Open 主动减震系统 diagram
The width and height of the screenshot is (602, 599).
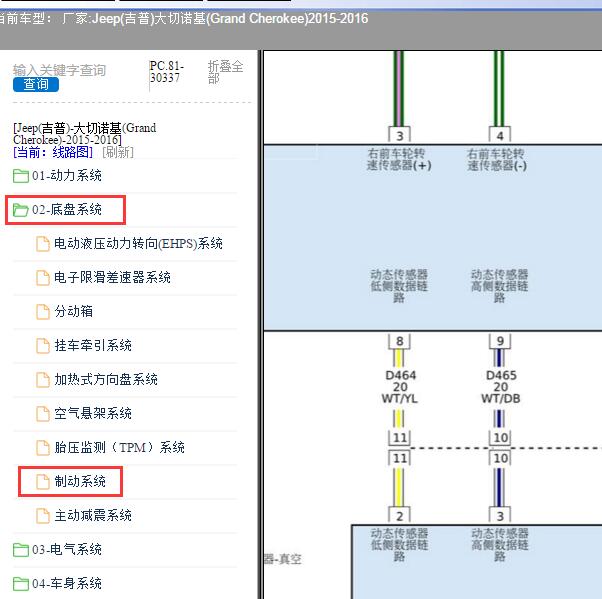pyautogui.click(x=93, y=515)
